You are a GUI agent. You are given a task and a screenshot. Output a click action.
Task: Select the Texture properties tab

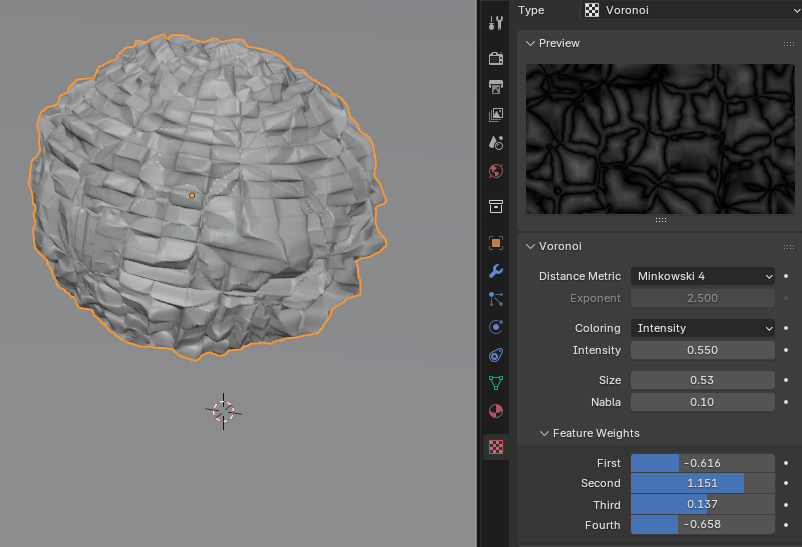coord(495,446)
